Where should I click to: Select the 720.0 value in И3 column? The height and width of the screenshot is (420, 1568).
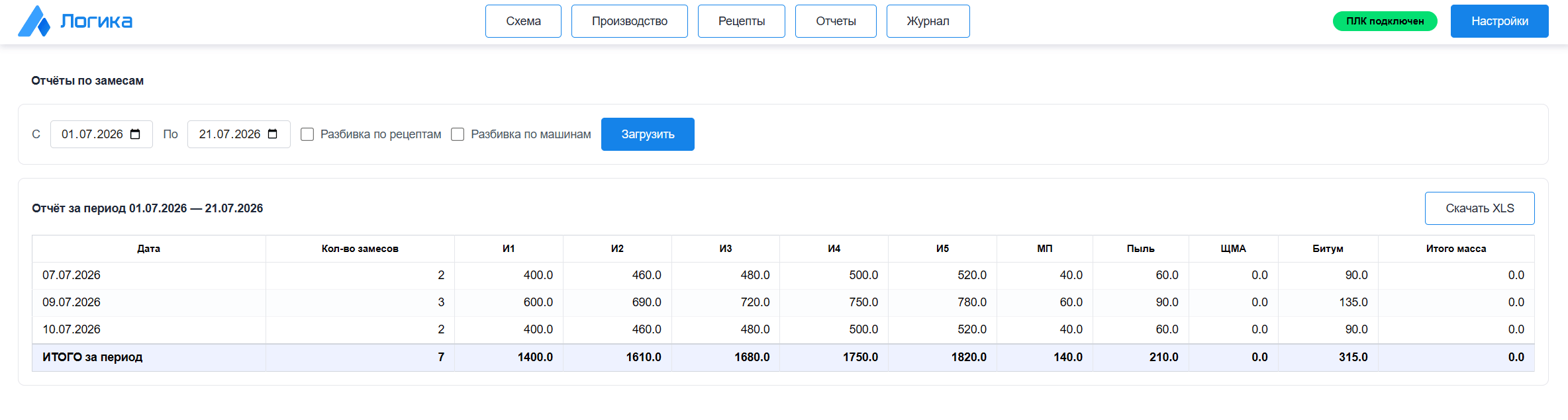[x=756, y=302]
